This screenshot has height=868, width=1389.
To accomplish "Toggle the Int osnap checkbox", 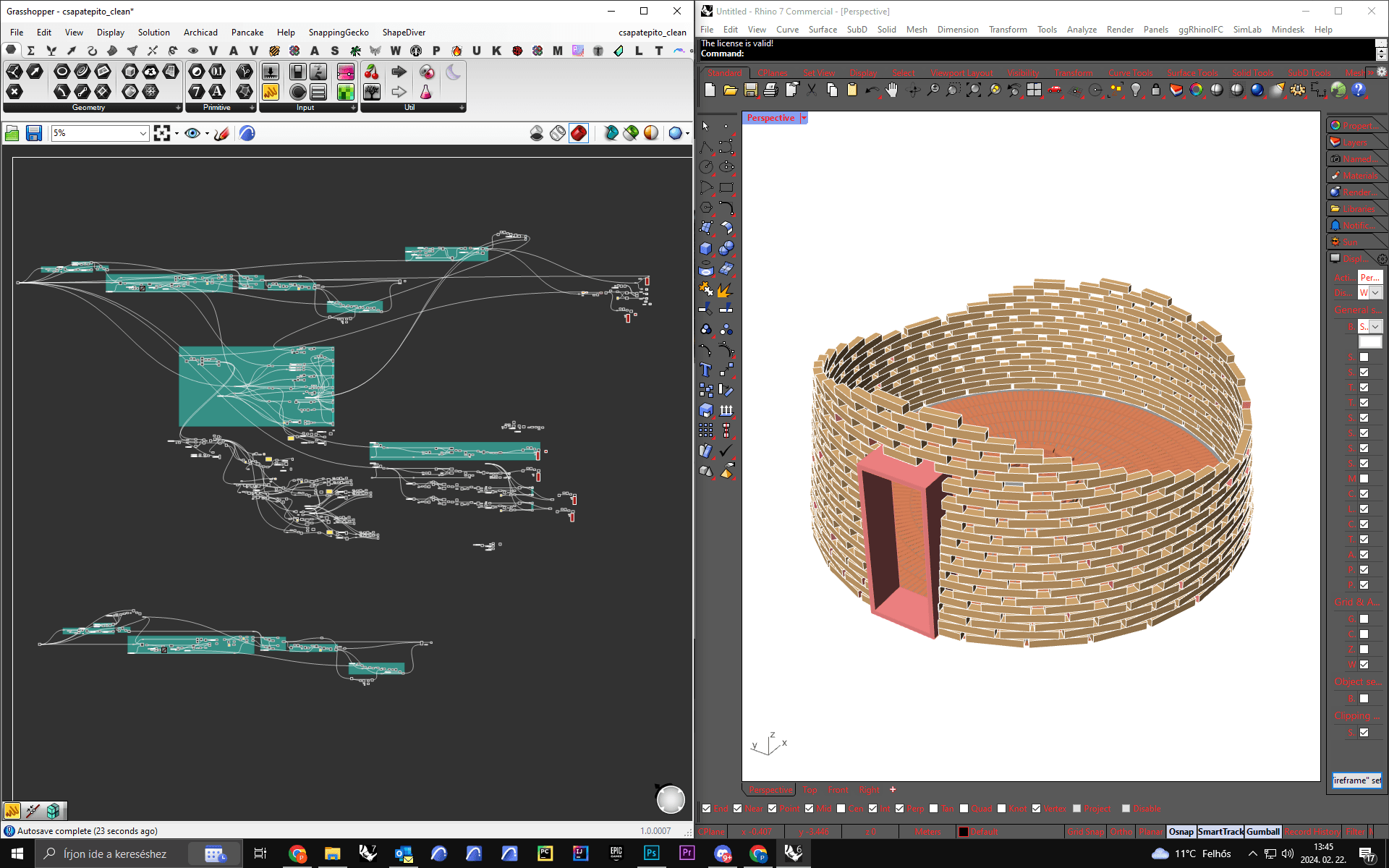I will 873,809.
